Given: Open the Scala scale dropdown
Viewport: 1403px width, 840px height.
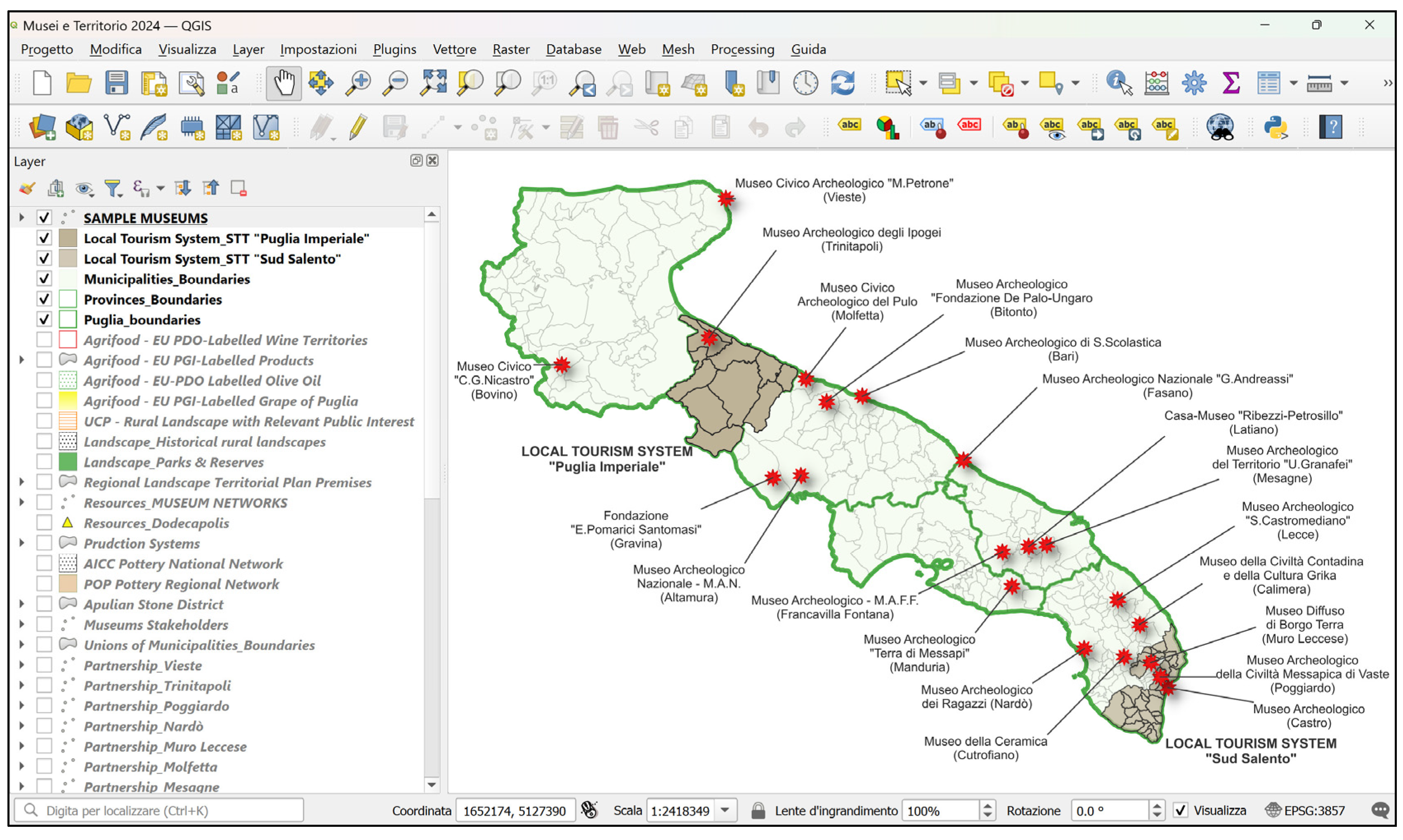Looking at the screenshot, I should pos(725,811).
